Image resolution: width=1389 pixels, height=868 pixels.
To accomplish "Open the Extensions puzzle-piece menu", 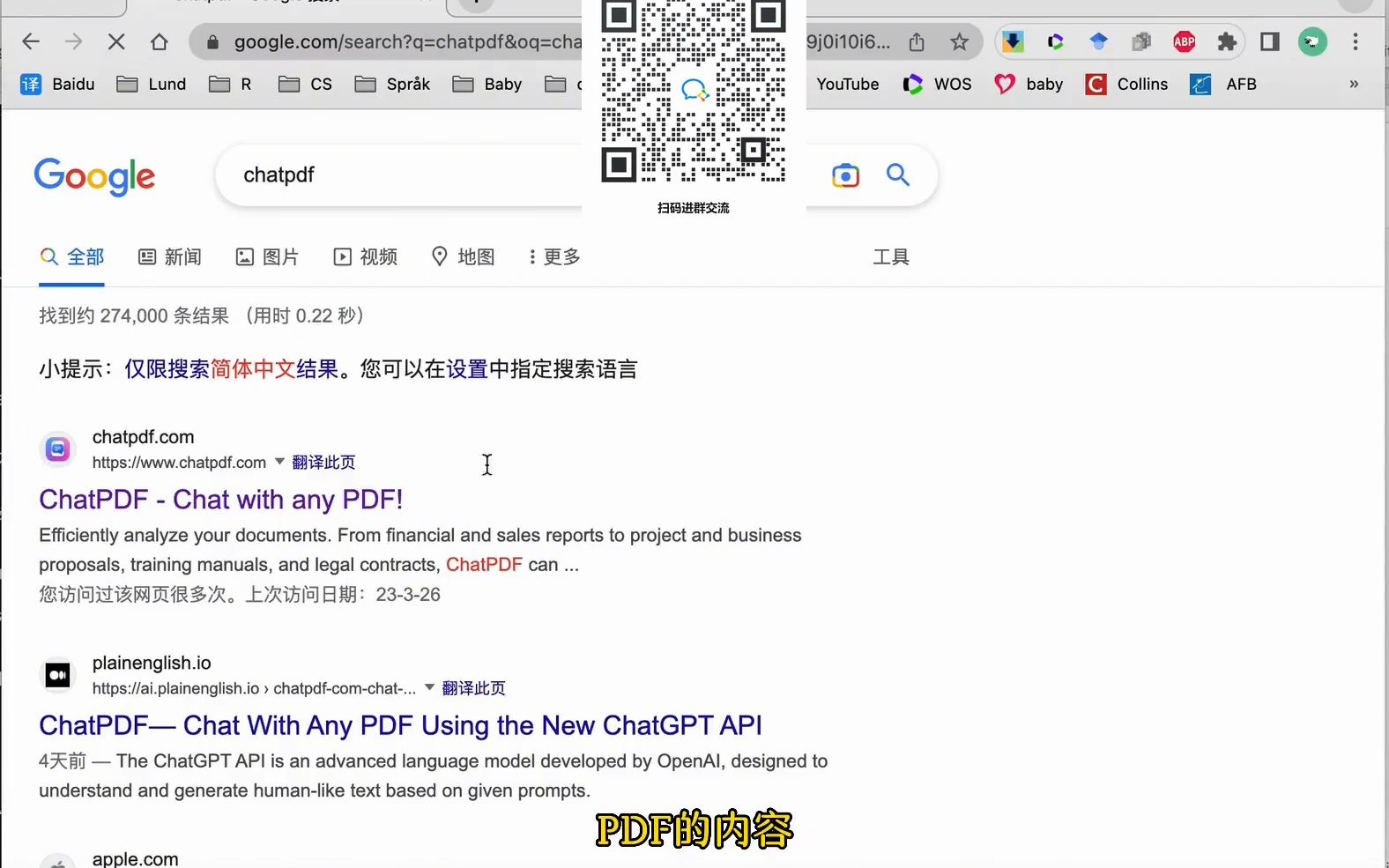I will pyautogui.click(x=1227, y=41).
